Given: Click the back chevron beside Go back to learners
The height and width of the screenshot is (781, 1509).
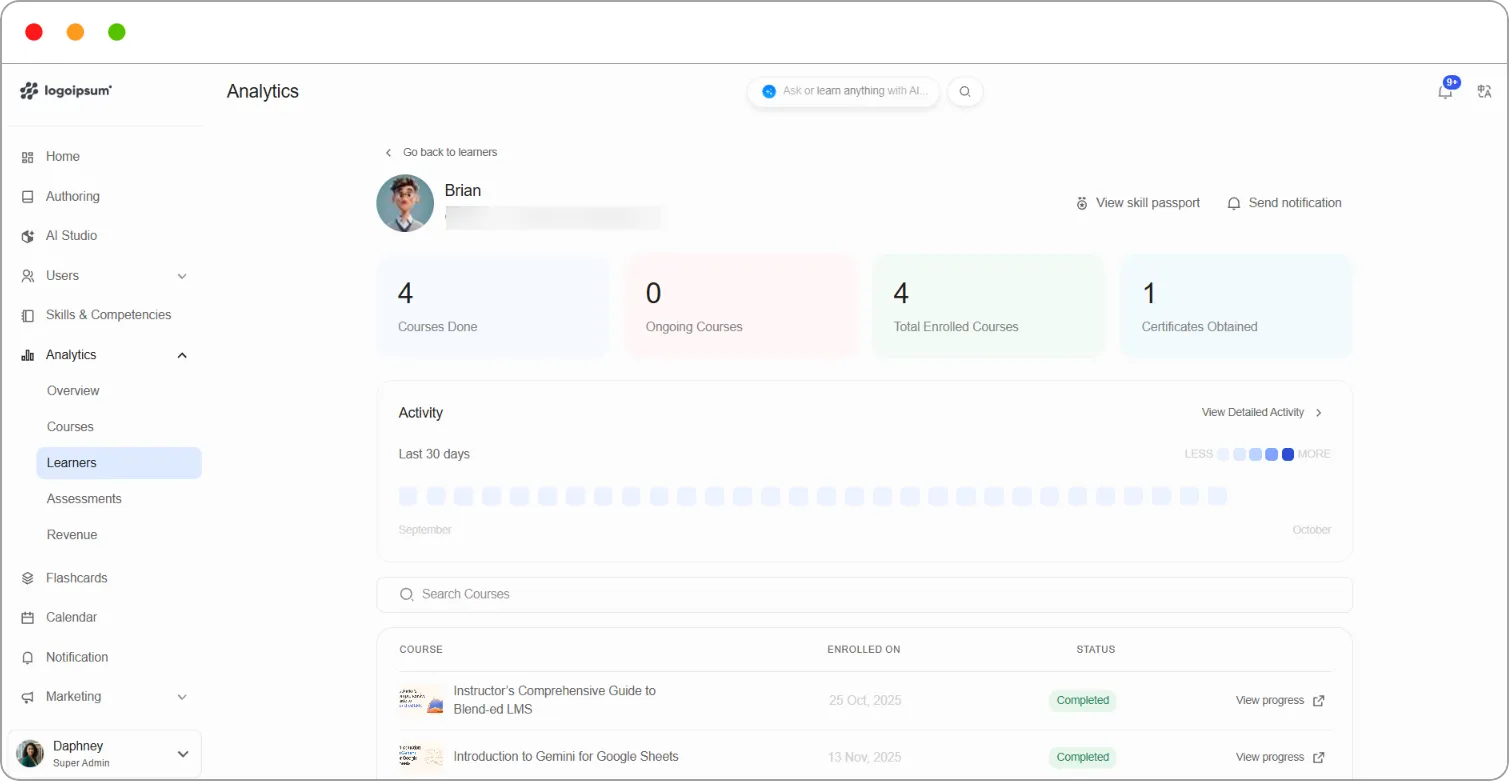Looking at the screenshot, I should 388,153.
